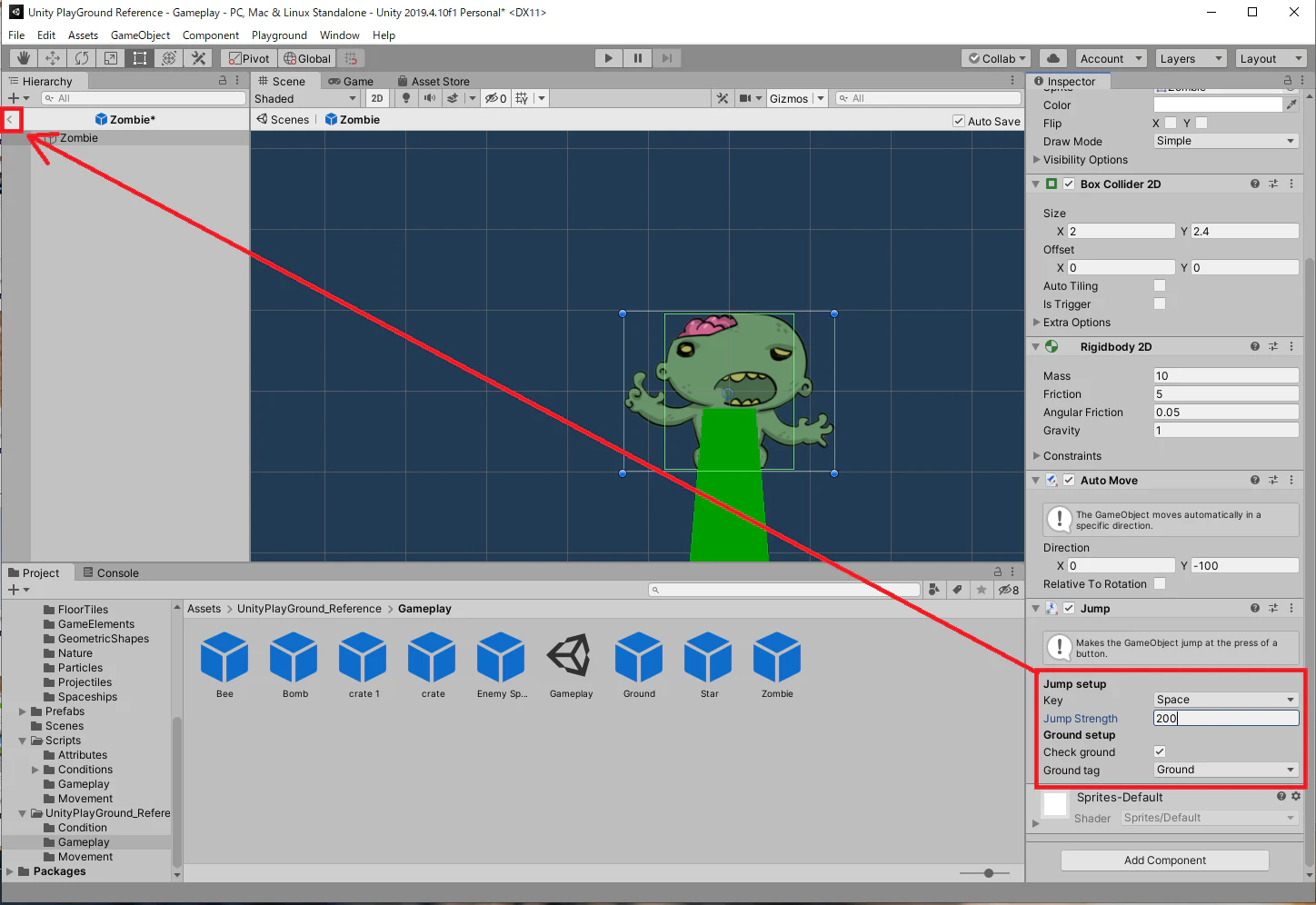This screenshot has height=905, width=1316.
Task: Toggle 2D view mode in Scene
Action: (377, 98)
